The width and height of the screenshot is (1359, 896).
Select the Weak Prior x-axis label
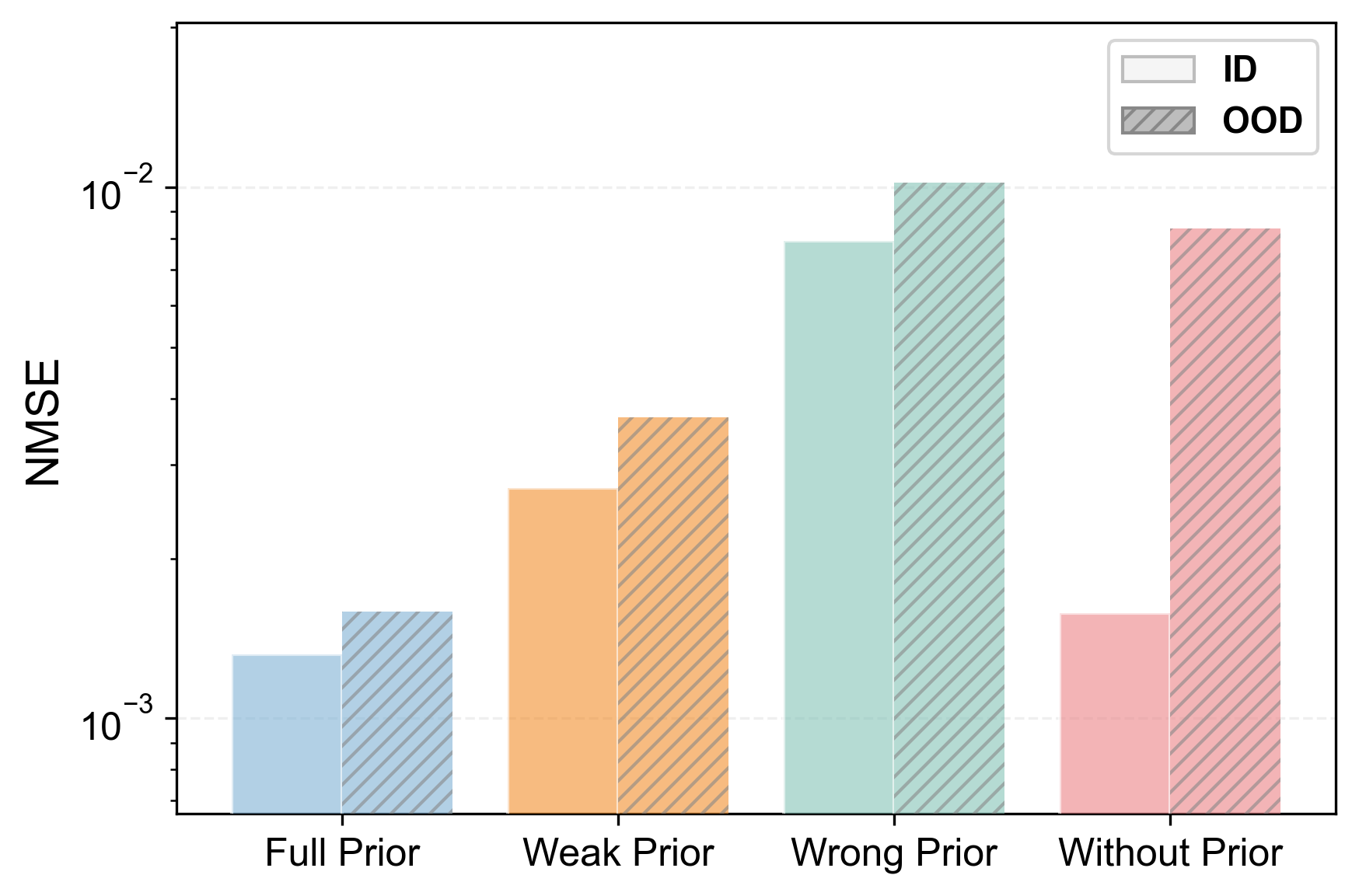[x=618, y=853]
